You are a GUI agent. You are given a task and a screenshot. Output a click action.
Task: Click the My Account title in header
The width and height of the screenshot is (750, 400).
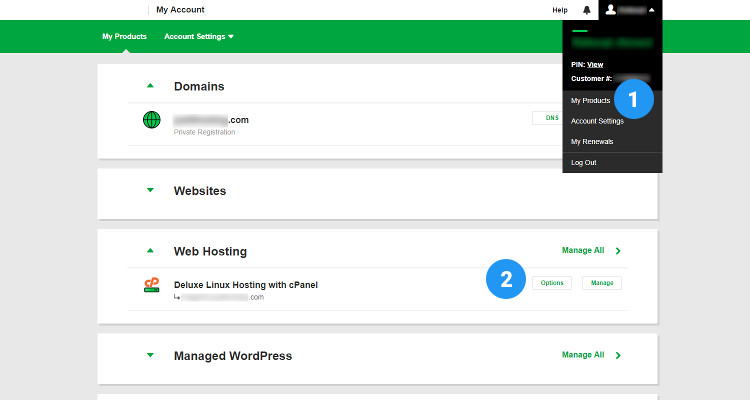pos(180,10)
